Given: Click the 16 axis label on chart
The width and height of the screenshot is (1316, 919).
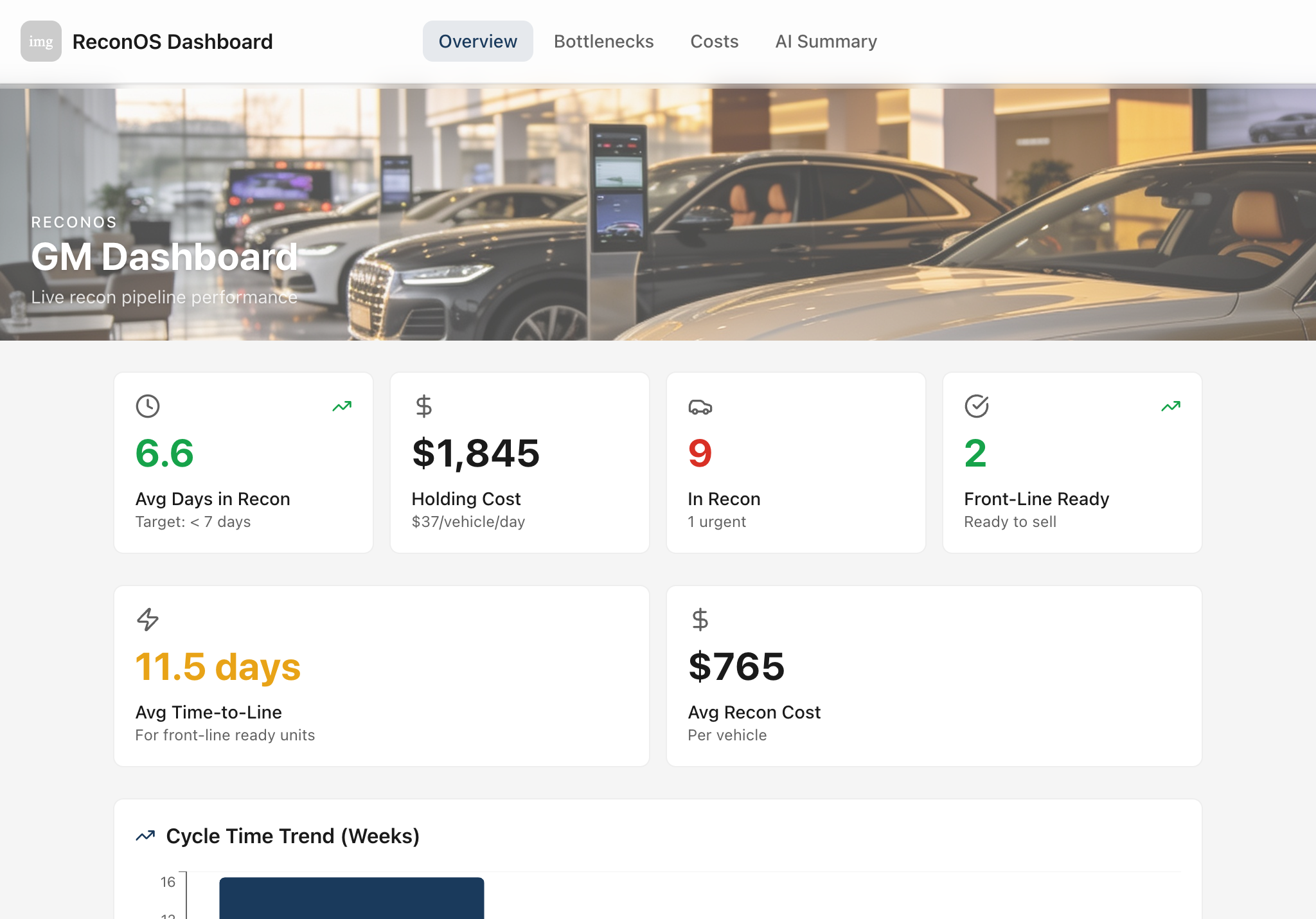Looking at the screenshot, I should (168, 882).
